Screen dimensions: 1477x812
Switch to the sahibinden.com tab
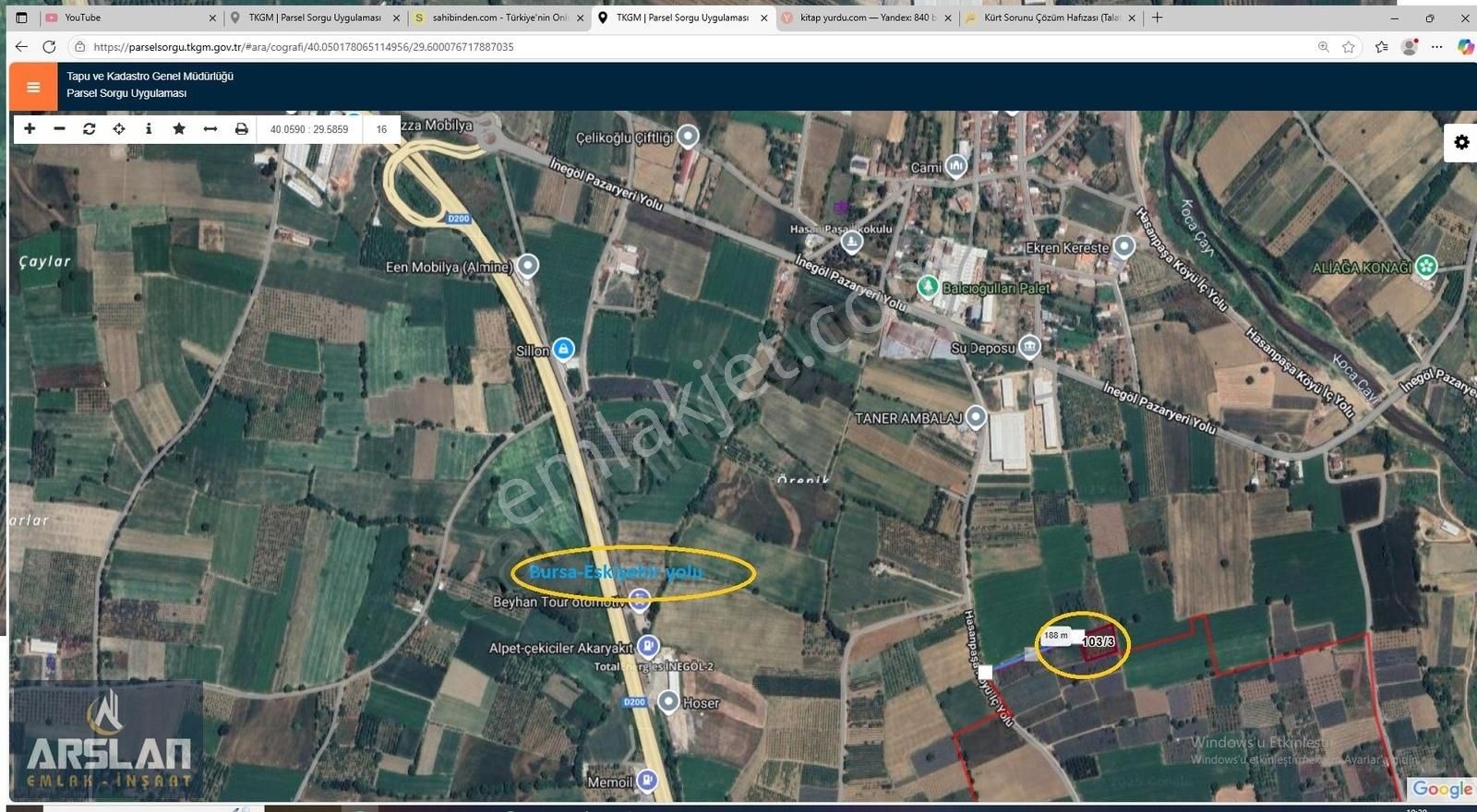[498, 18]
